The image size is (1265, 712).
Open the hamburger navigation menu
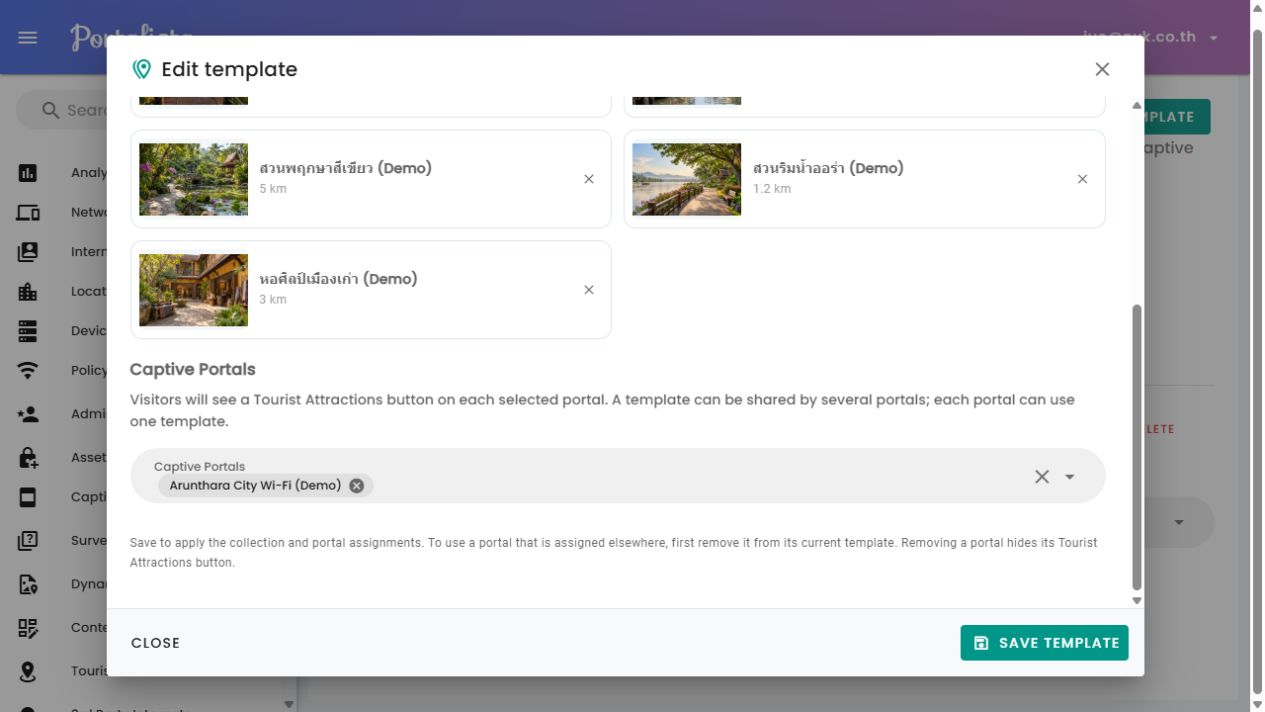(28, 37)
